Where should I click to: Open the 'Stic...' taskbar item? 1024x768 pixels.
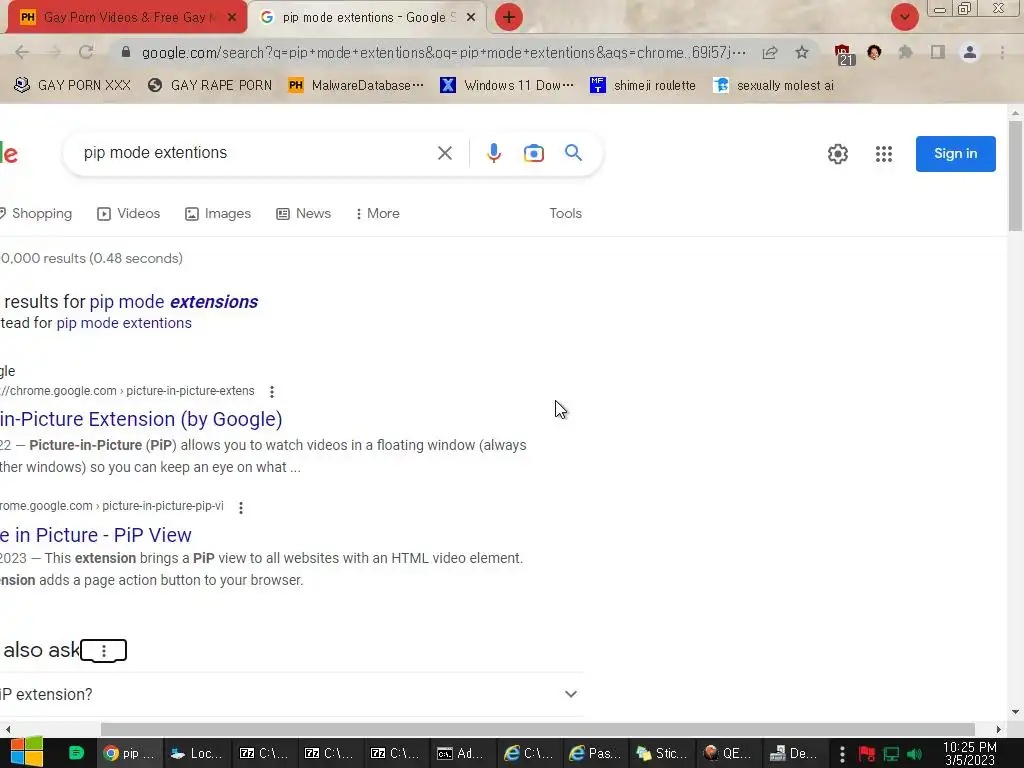coord(662,754)
